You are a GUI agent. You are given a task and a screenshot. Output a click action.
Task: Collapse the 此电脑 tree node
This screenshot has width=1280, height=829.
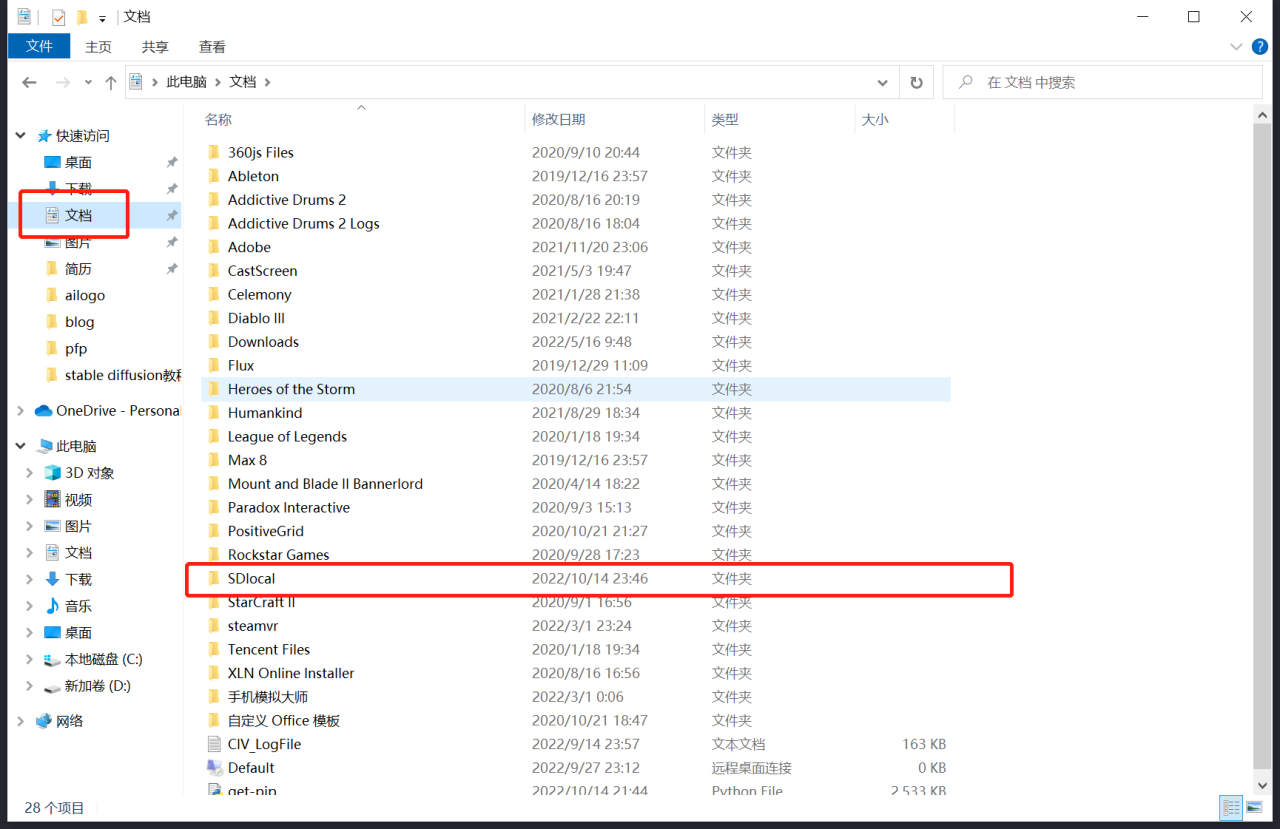coord(21,446)
